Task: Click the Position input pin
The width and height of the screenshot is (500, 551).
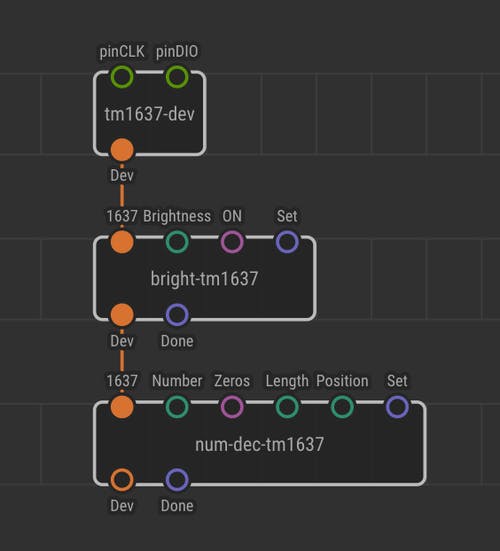Action: 342,407
